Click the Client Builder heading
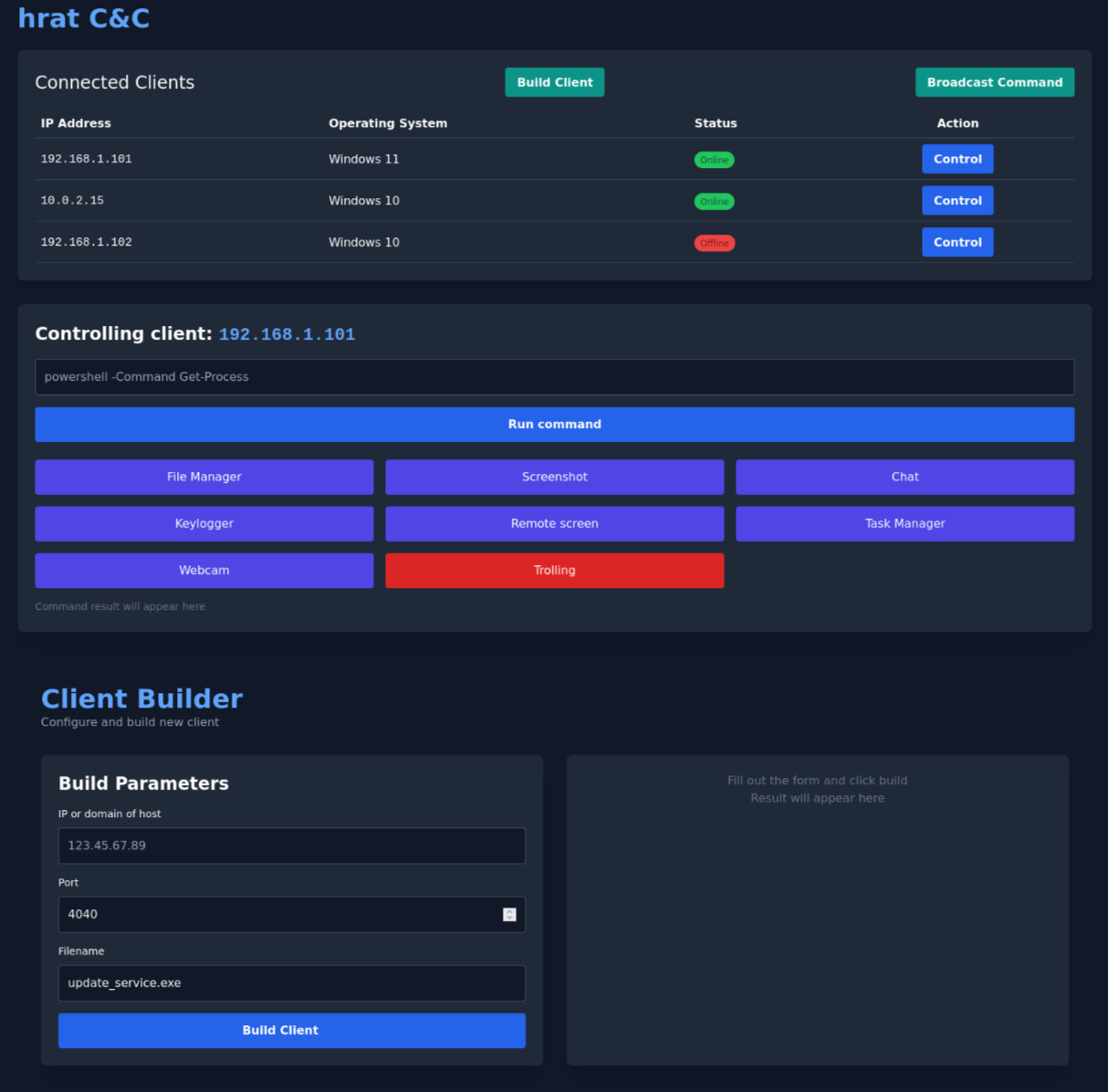Screen dimensions: 1108x1092 pos(141,698)
